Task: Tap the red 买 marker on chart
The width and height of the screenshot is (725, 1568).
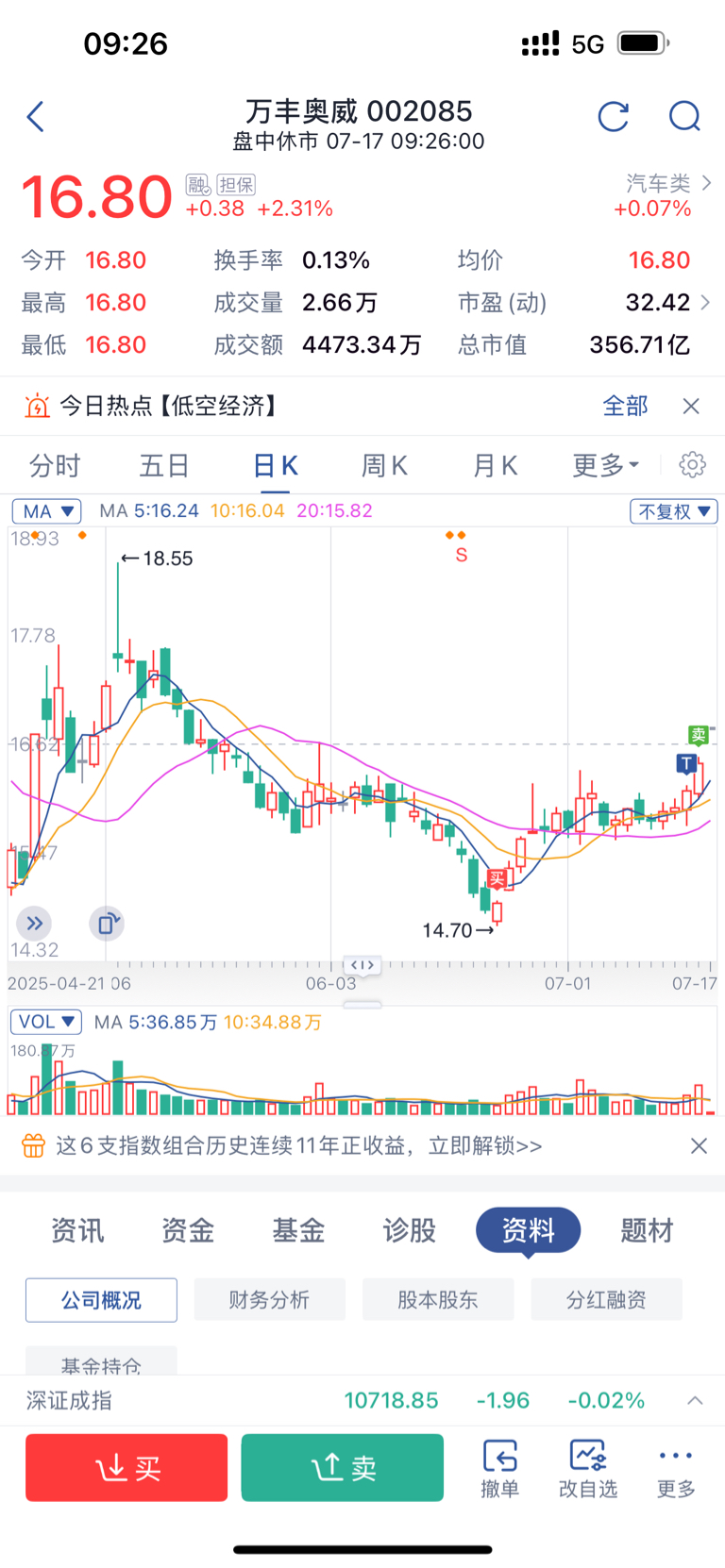Action: [x=497, y=878]
